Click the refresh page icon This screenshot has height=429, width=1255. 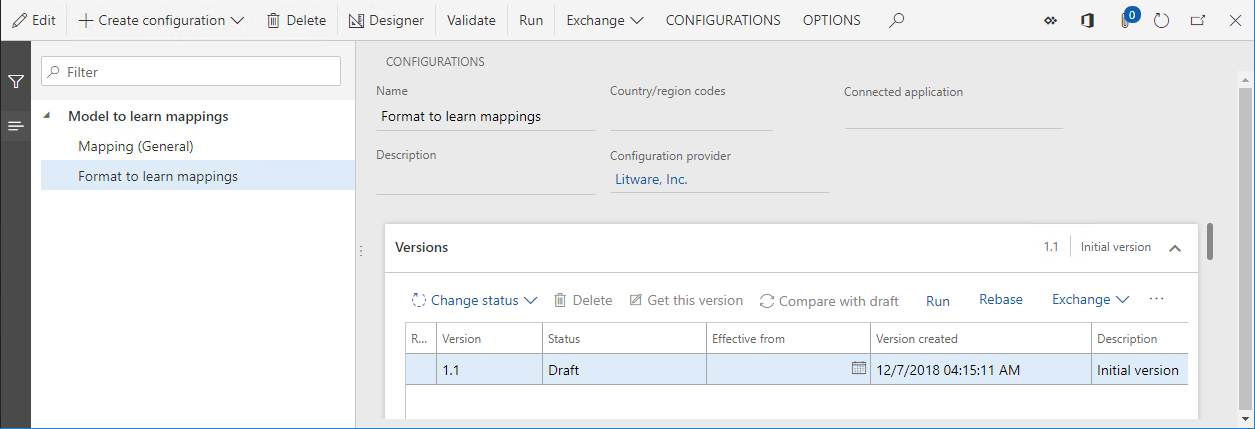click(x=1161, y=20)
